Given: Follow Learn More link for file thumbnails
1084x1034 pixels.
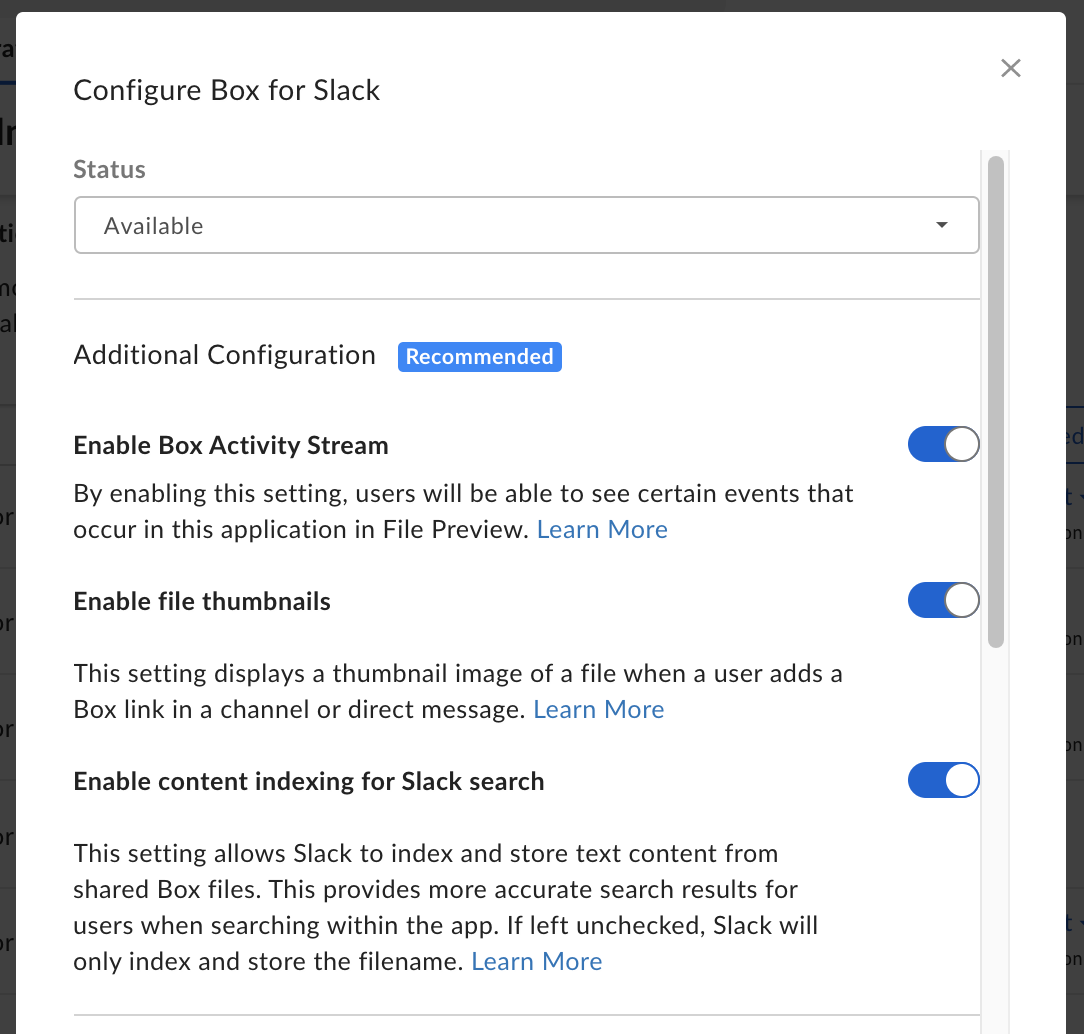Looking at the screenshot, I should 598,709.
